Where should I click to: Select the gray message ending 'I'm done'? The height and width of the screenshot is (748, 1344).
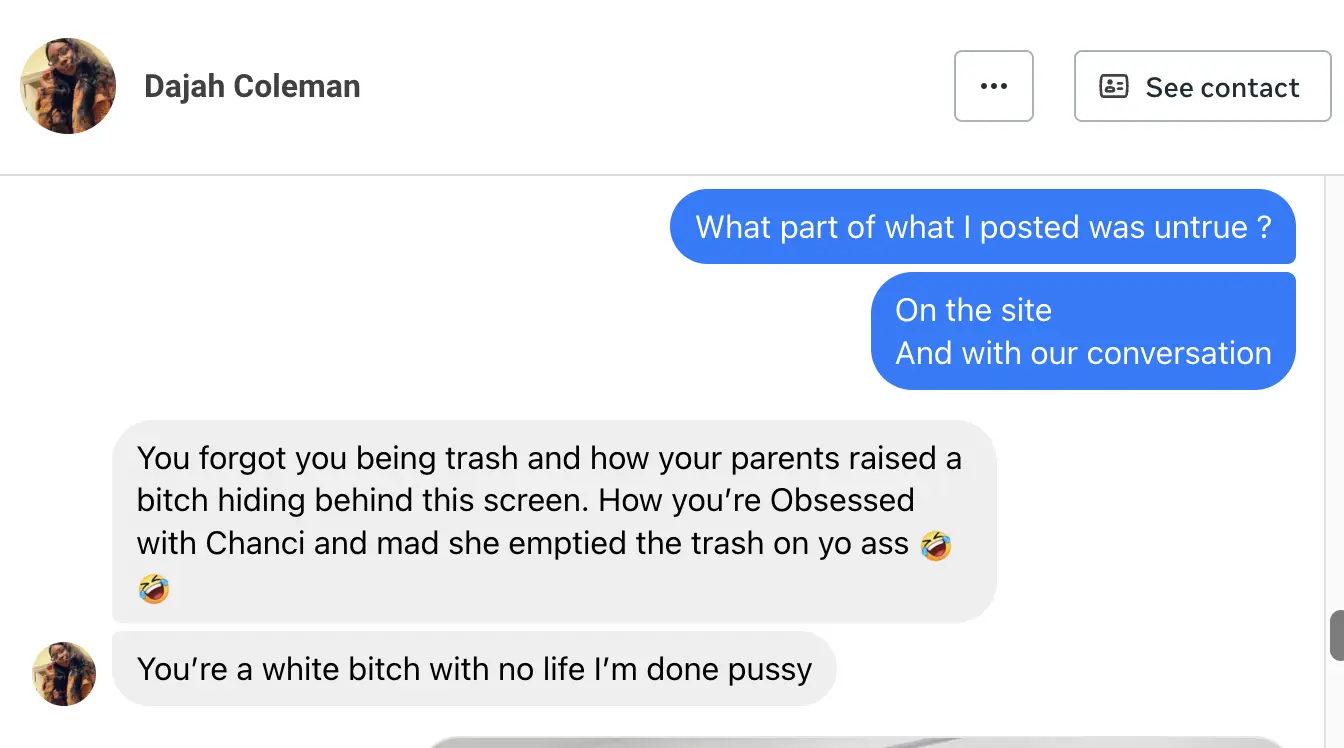(x=474, y=668)
